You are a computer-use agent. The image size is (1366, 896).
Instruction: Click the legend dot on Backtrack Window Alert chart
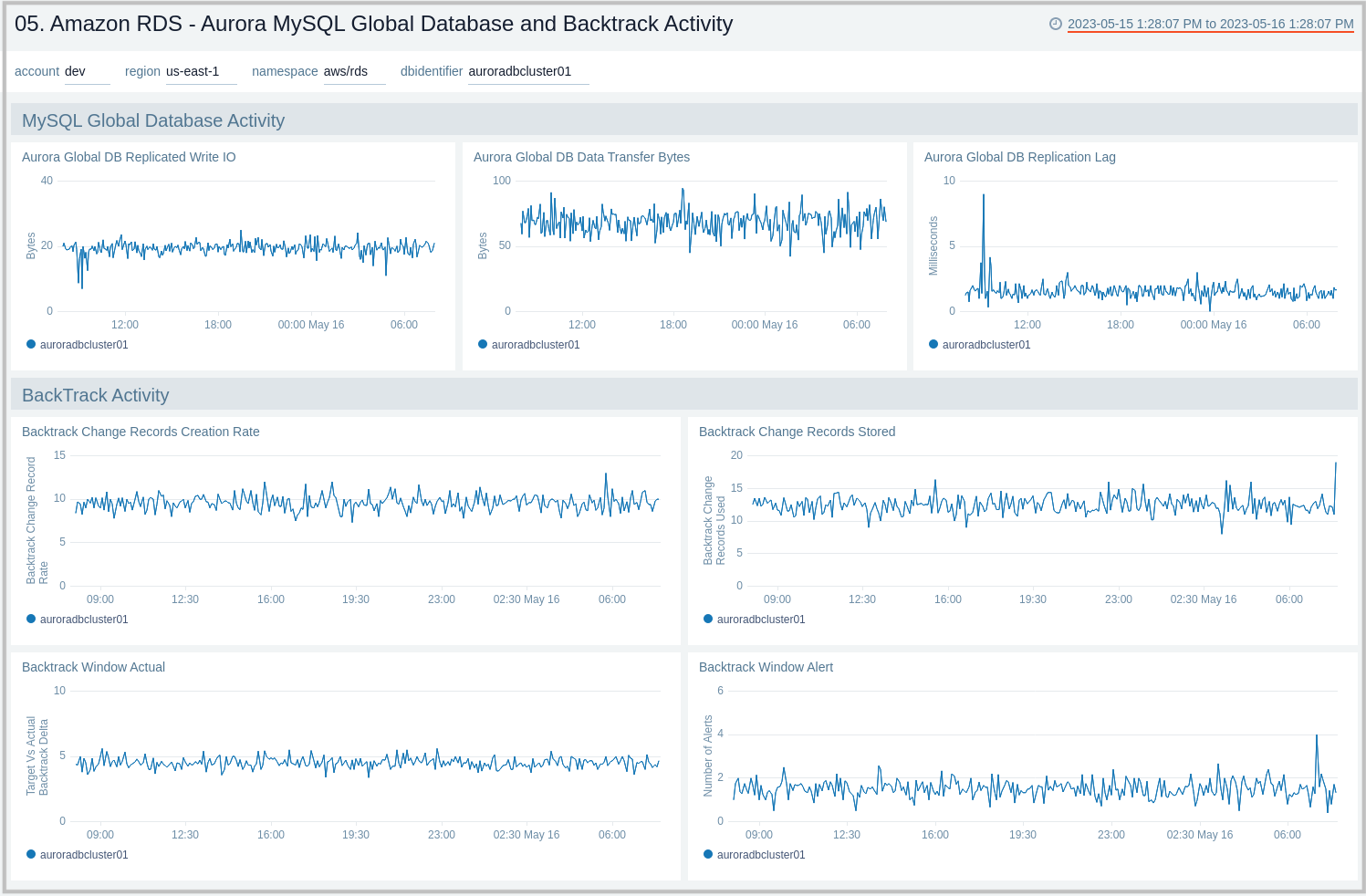pos(707,854)
